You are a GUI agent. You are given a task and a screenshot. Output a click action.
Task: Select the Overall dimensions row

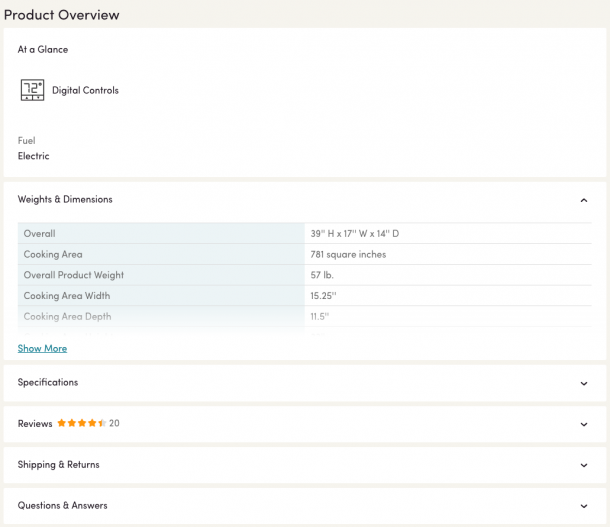tap(305, 233)
